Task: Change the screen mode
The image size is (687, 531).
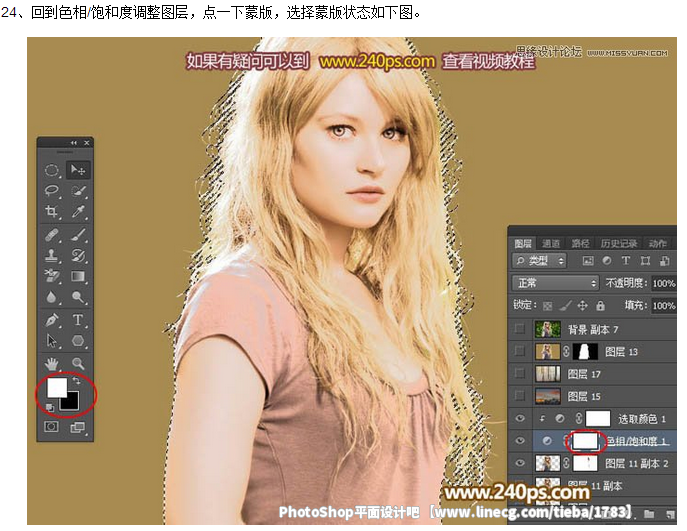Action: [x=78, y=427]
